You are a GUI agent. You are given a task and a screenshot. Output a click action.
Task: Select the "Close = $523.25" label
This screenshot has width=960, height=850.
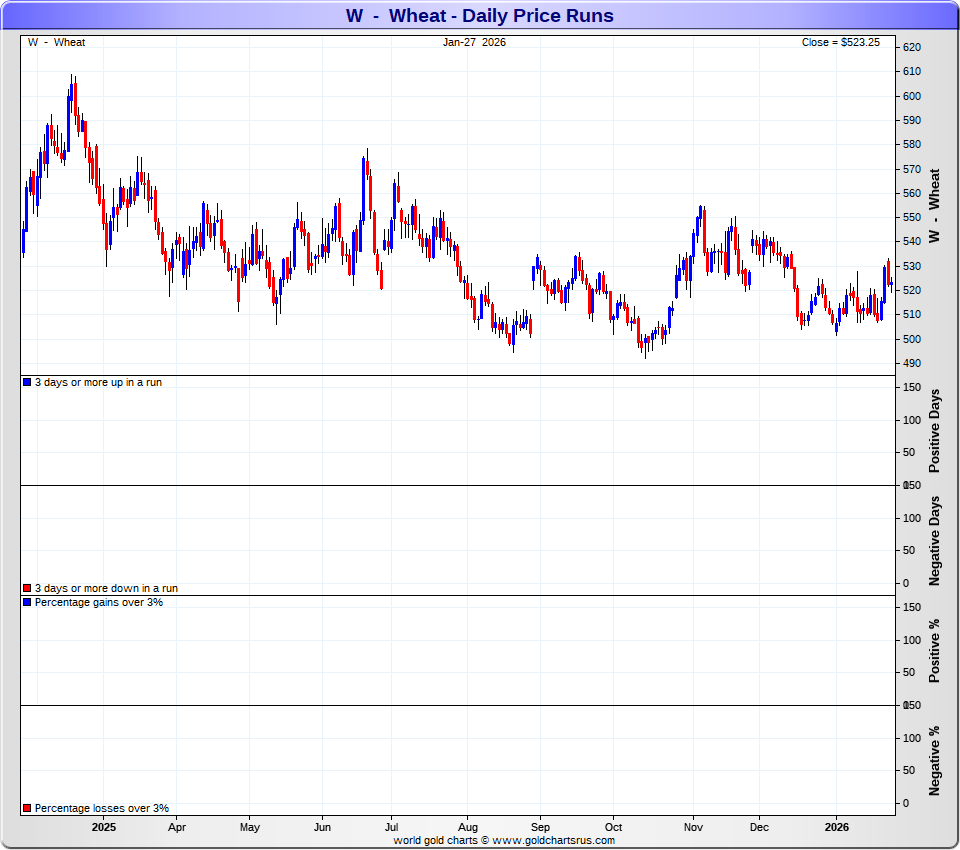[x=840, y=42]
